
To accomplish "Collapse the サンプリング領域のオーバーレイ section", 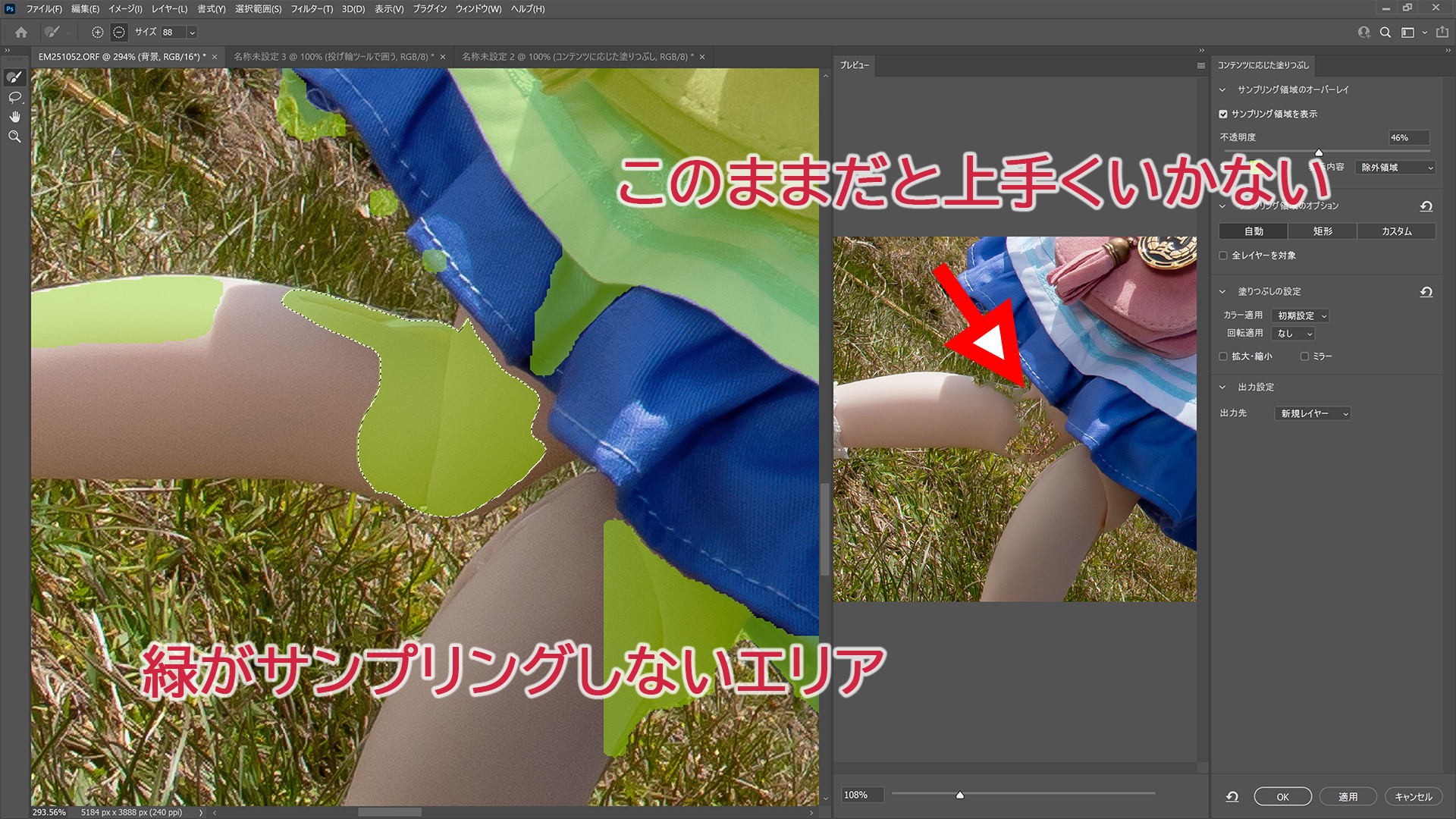I will coord(1222,89).
